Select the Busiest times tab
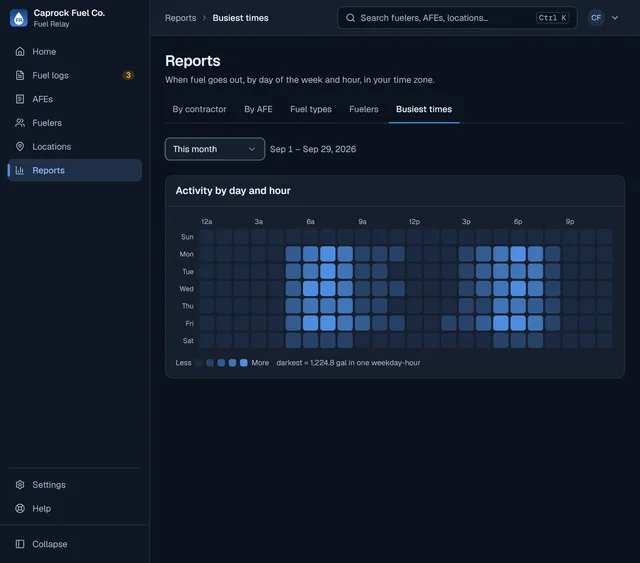Screen dimensions: 640x563 [x=424, y=109]
